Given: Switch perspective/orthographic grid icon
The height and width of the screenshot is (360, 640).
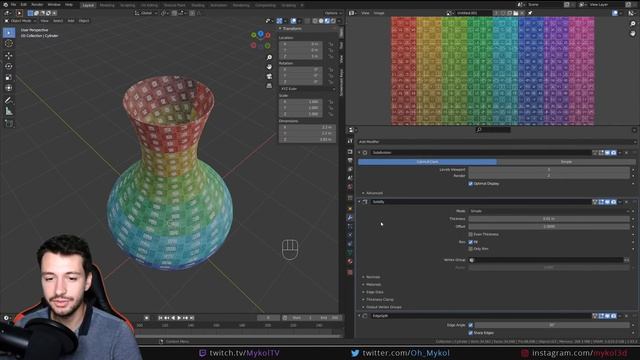Looking at the screenshot, I should click(269, 86).
